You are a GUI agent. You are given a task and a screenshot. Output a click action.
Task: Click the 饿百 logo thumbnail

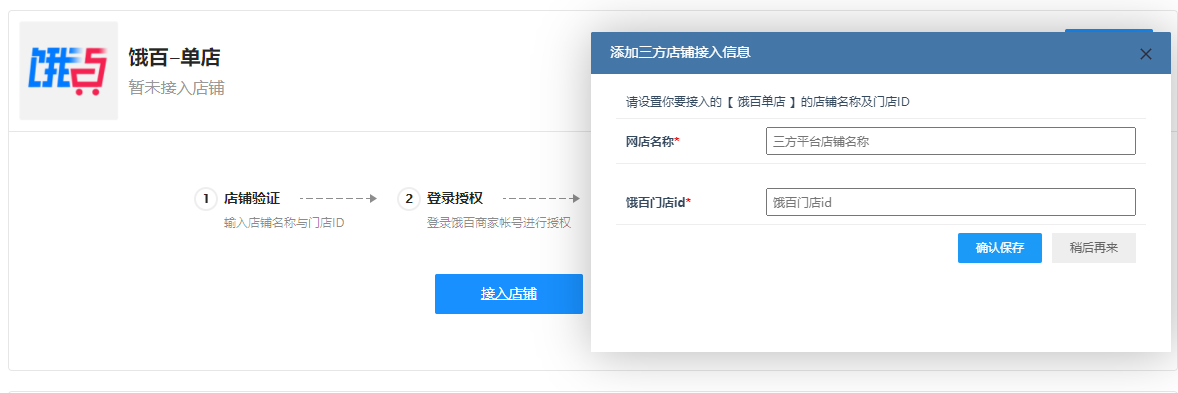68,71
